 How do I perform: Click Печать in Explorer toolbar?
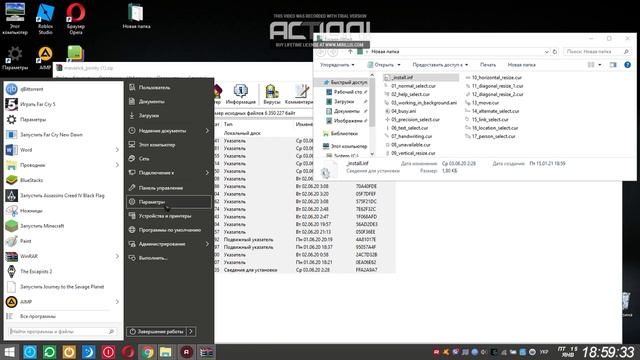pos(488,64)
